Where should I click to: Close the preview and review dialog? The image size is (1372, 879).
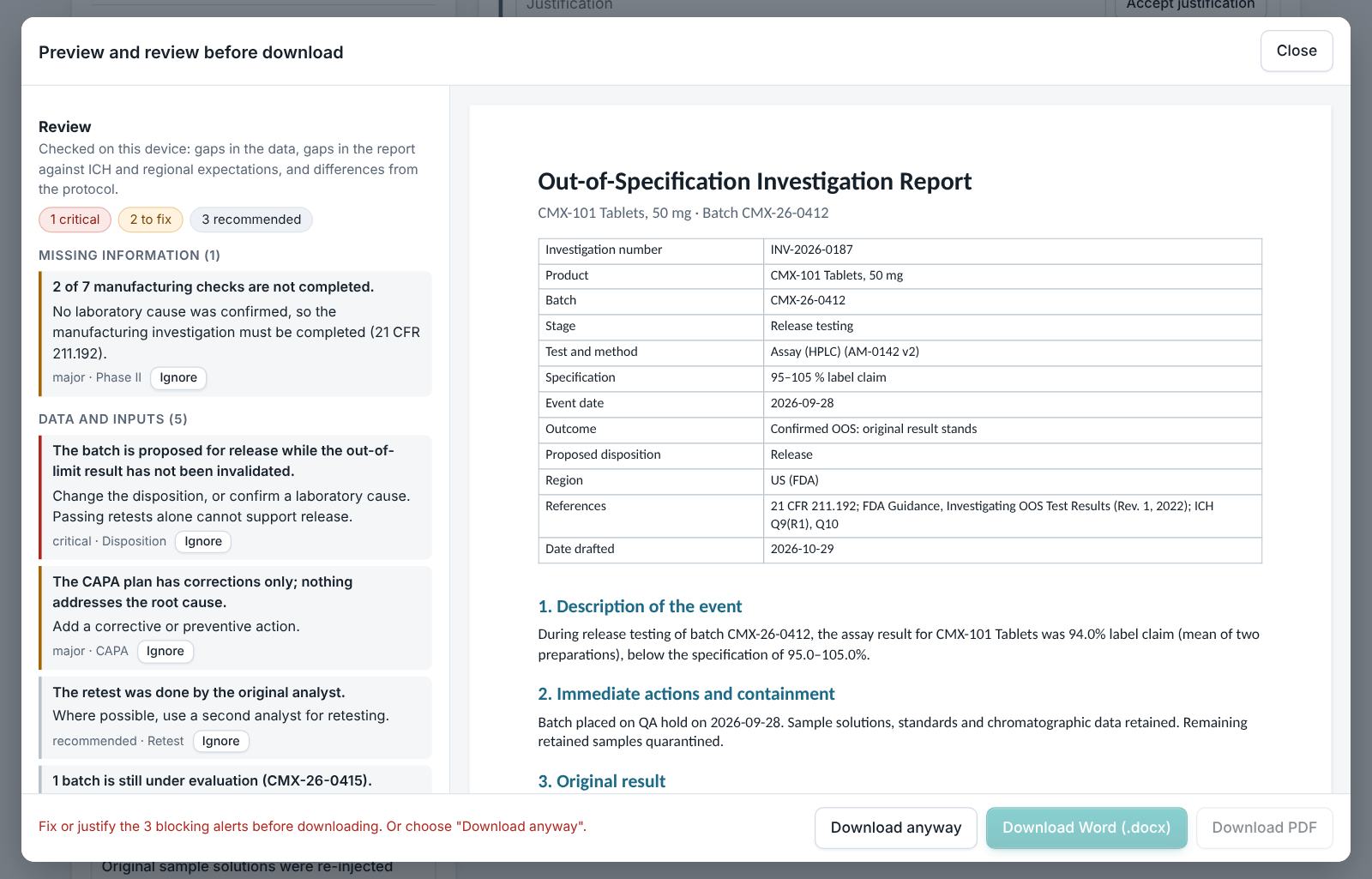1297,51
